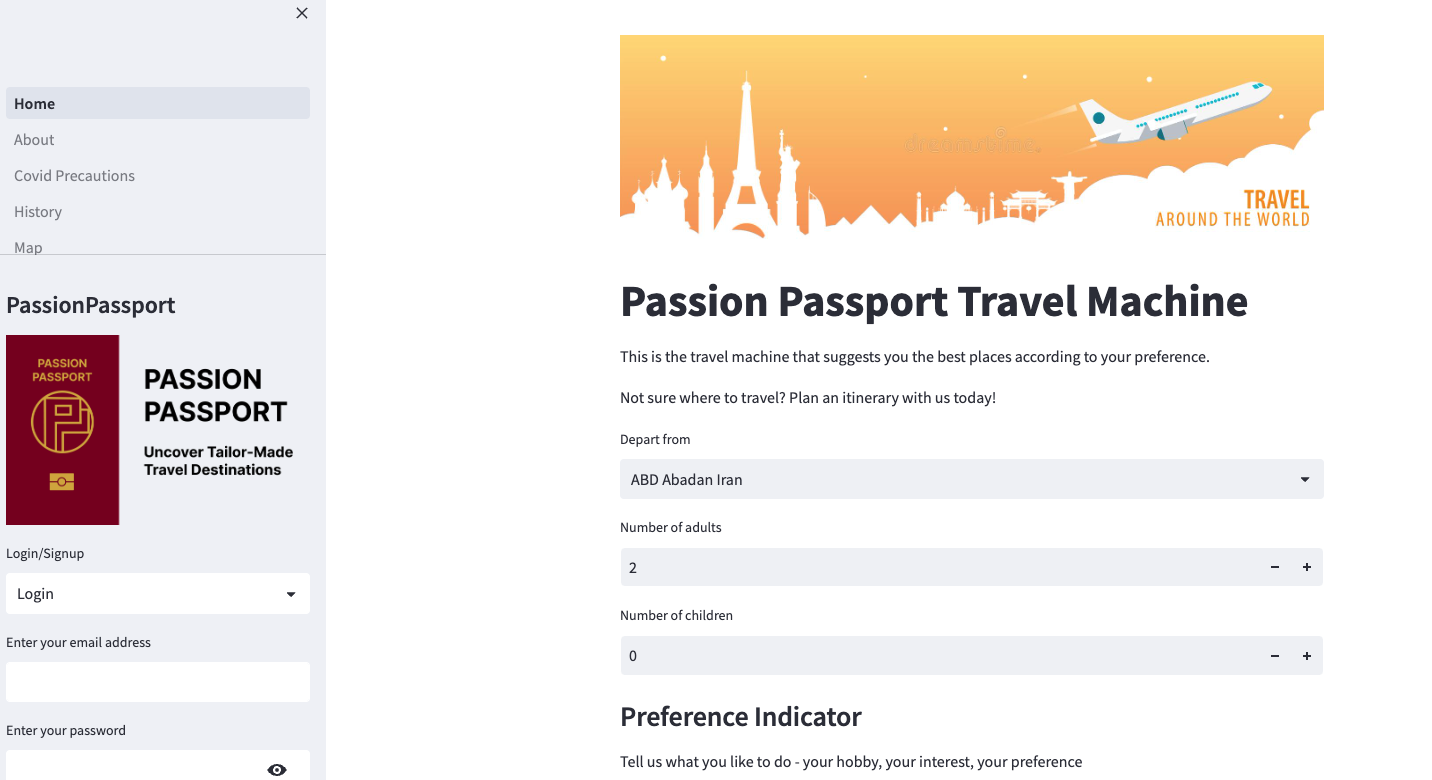This screenshot has width=1432, height=780.
Task: Click the minus icon for Number of children
Action: [1274, 655]
